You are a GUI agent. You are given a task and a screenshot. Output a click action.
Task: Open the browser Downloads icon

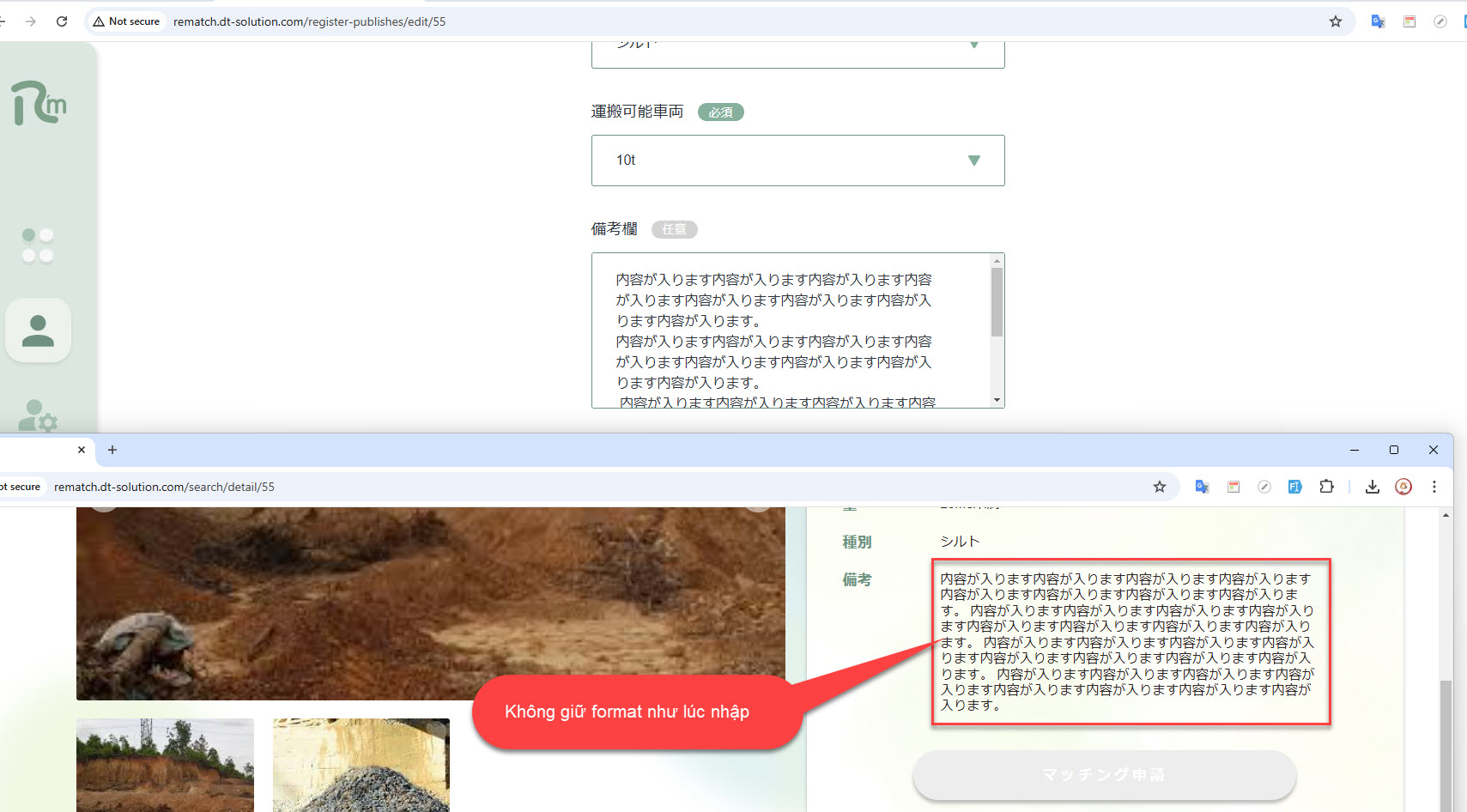1373,487
